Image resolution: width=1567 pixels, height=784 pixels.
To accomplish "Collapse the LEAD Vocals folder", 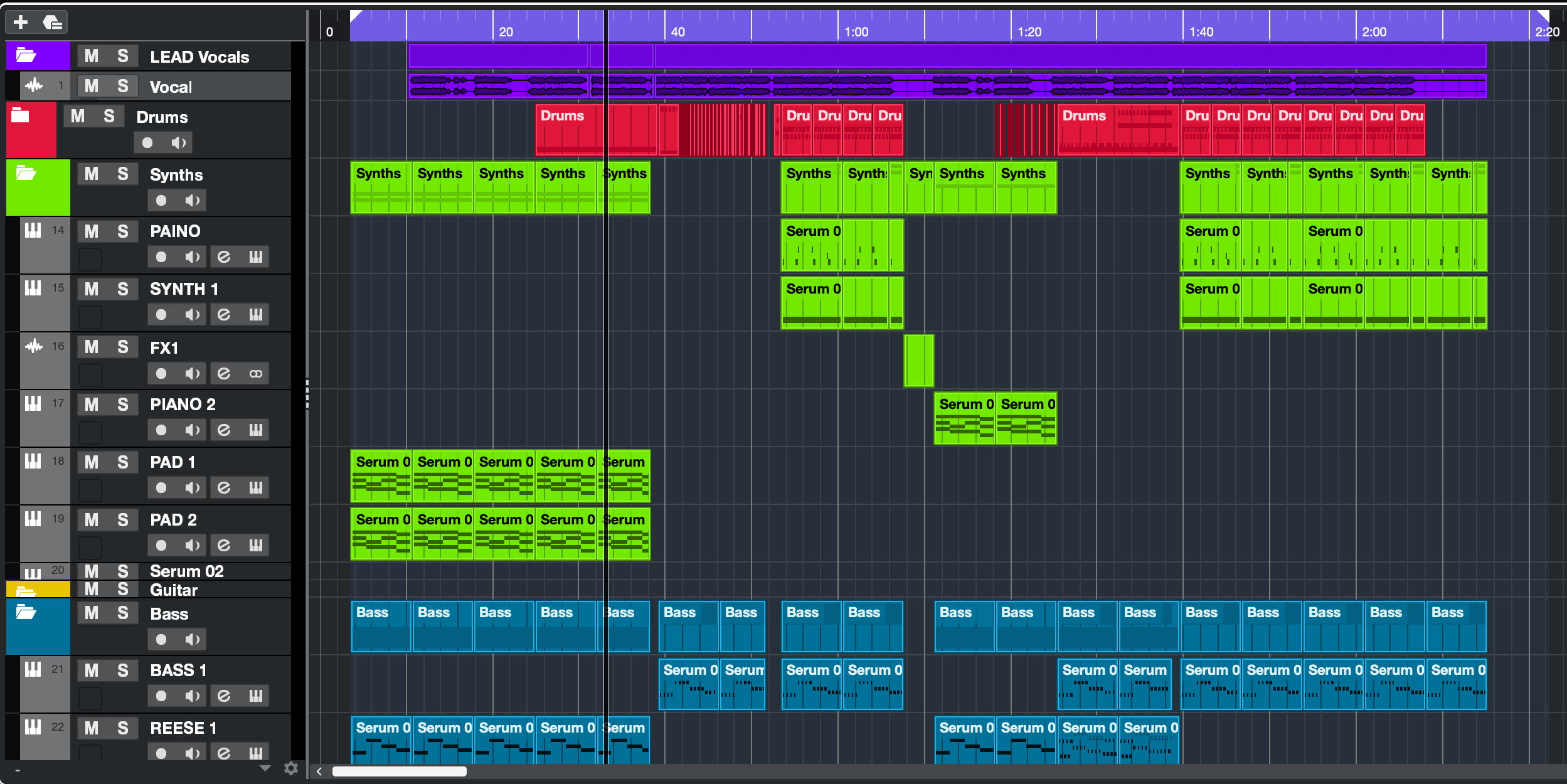I will pyautogui.click(x=26, y=55).
